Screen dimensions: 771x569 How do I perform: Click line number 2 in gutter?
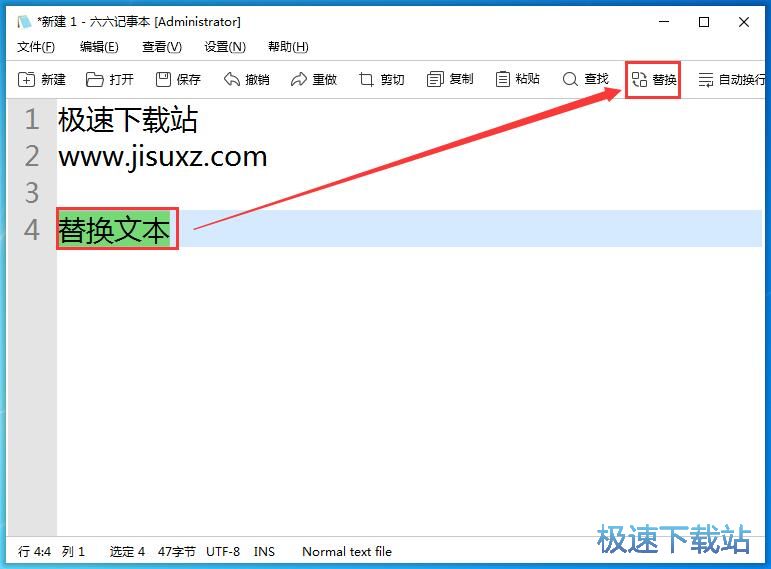point(32,156)
